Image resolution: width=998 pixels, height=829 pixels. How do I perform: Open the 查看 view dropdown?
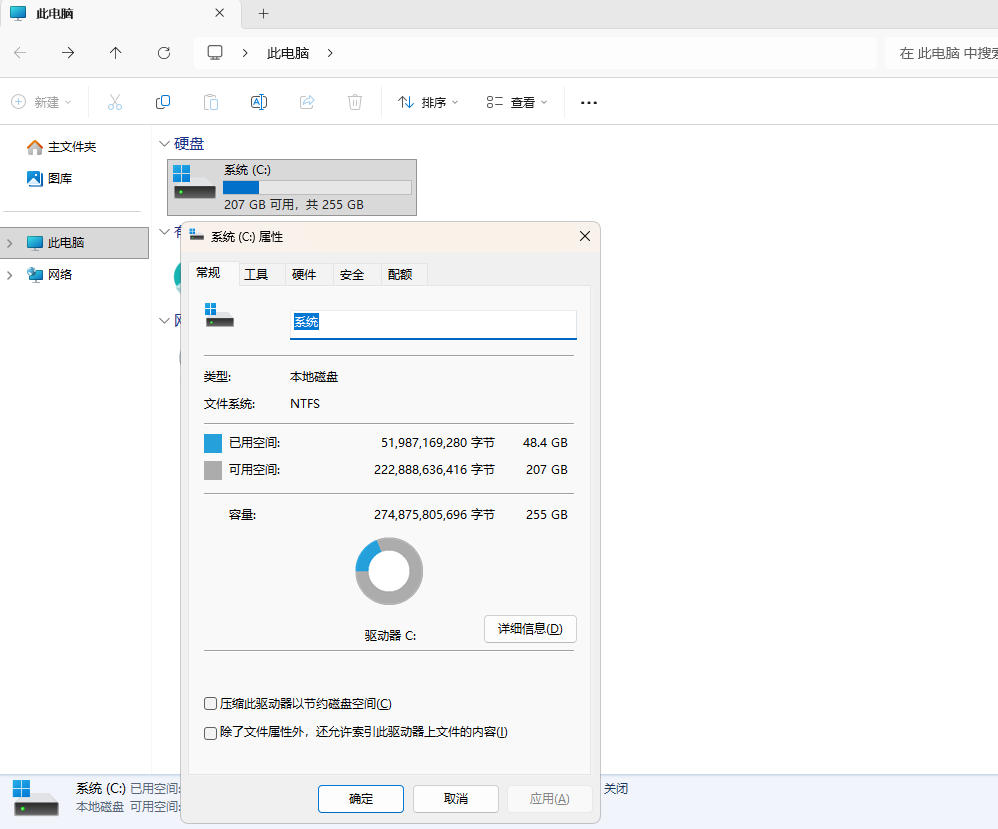[x=517, y=102]
